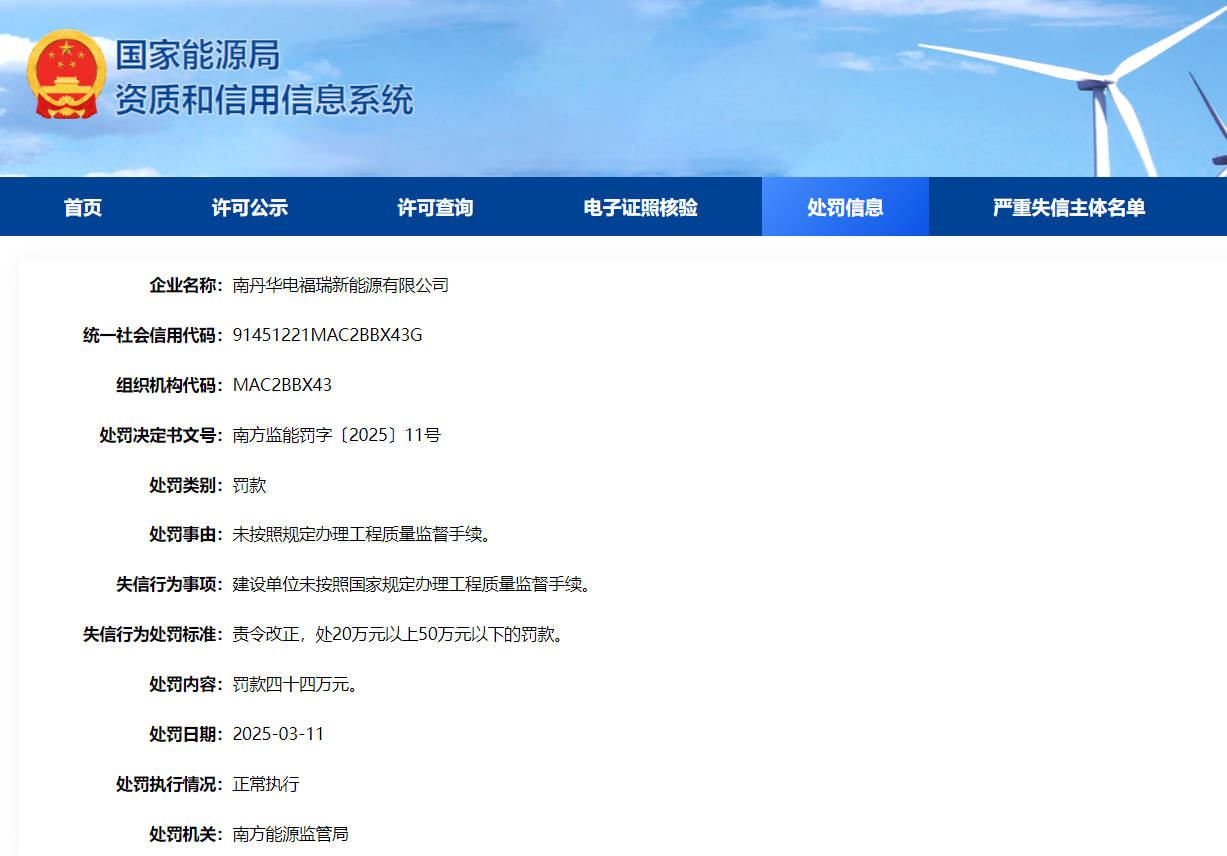The width and height of the screenshot is (1227, 856).
Task: Click the 失信行为处罚标准 field label
Action: click(x=152, y=634)
